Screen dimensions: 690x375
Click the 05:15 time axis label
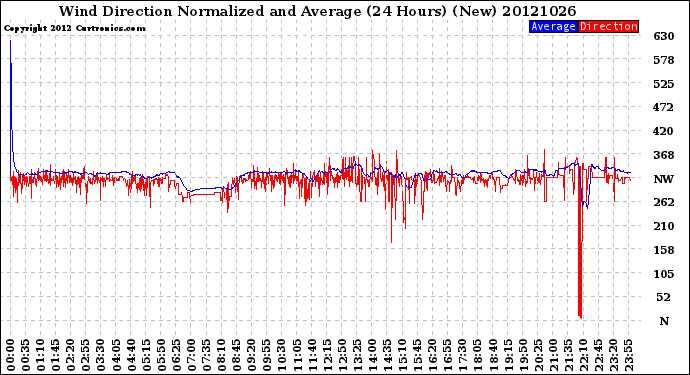pos(146,355)
